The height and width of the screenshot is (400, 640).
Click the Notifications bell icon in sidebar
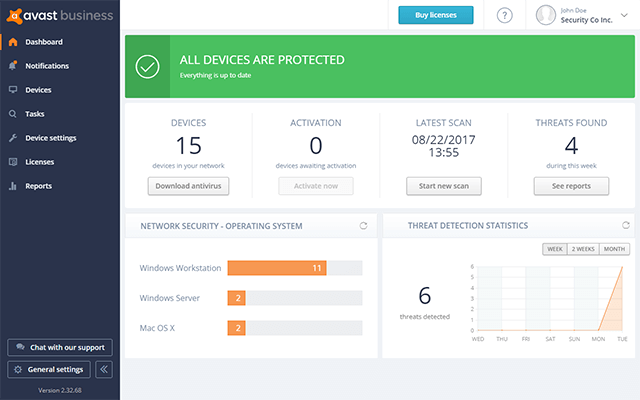pos(12,66)
